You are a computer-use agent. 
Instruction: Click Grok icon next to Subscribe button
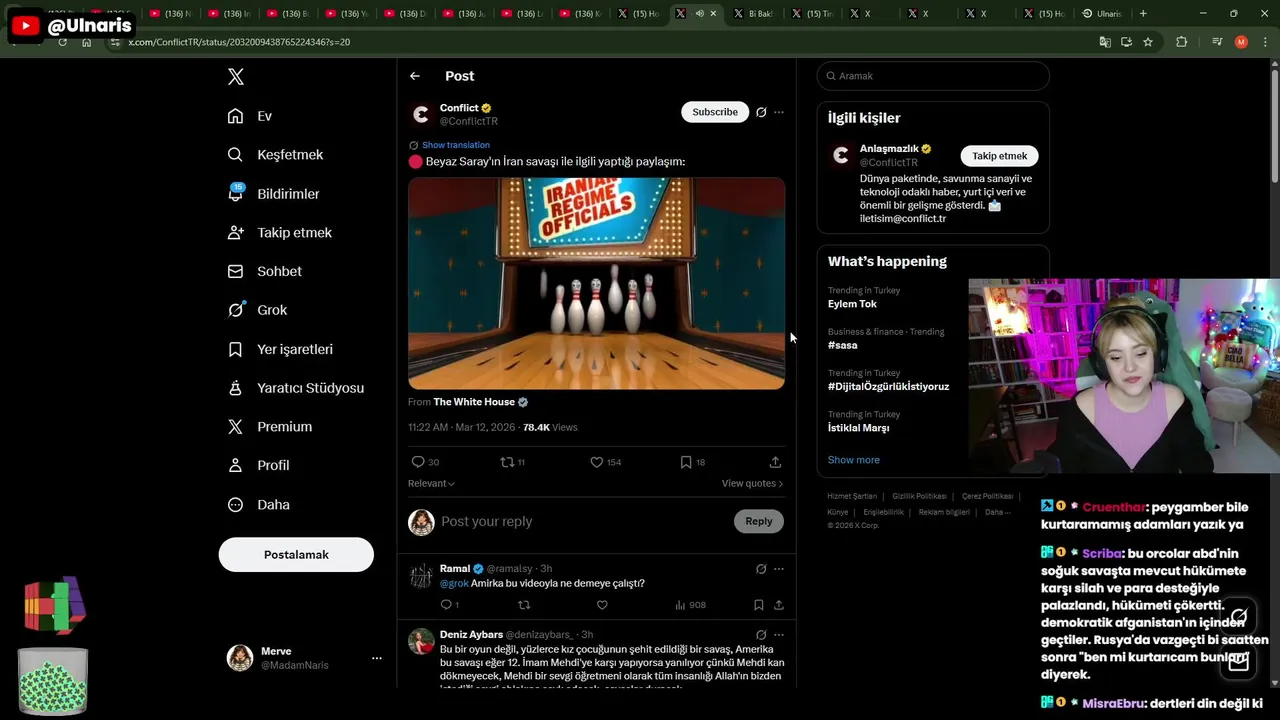[761, 112]
